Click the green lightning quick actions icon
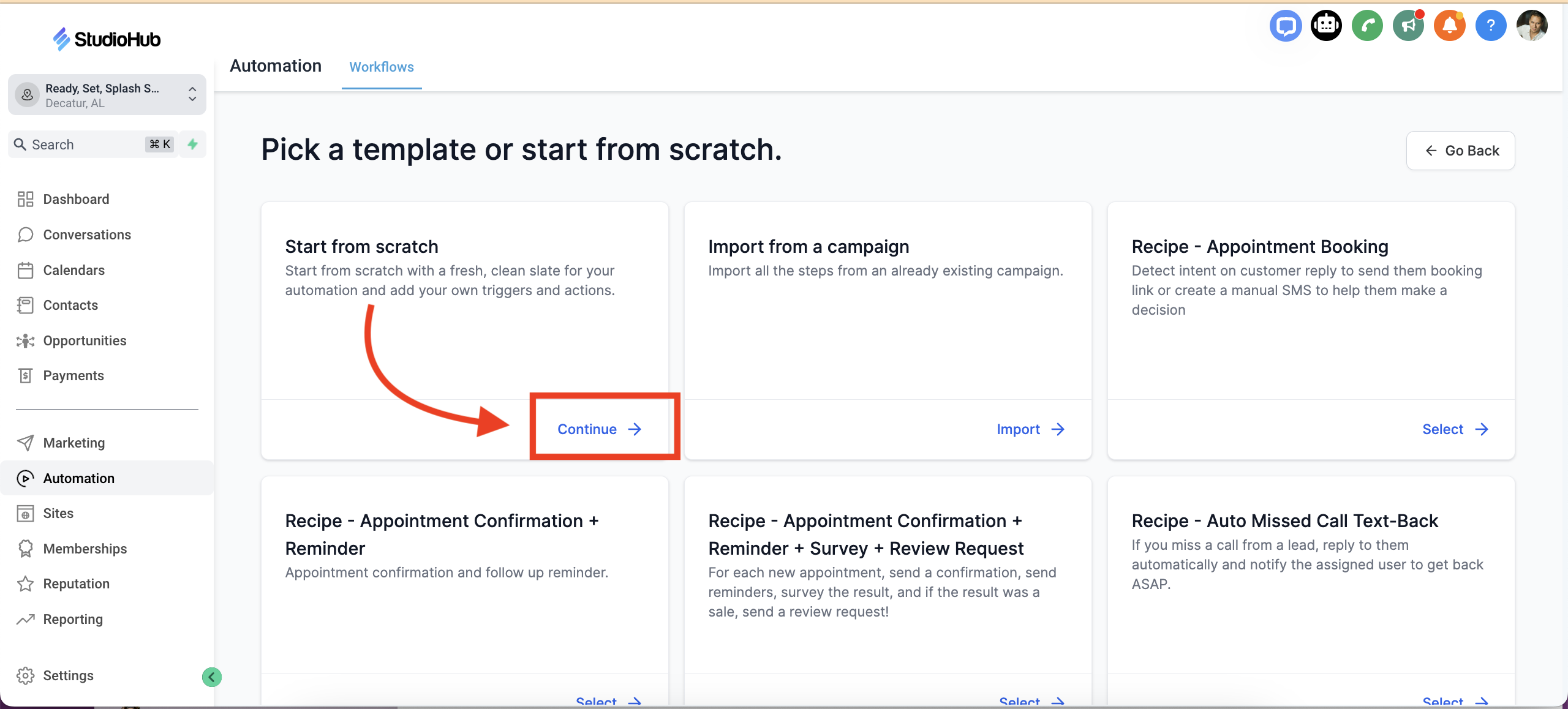This screenshot has height=709, width=1568. [193, 144]
